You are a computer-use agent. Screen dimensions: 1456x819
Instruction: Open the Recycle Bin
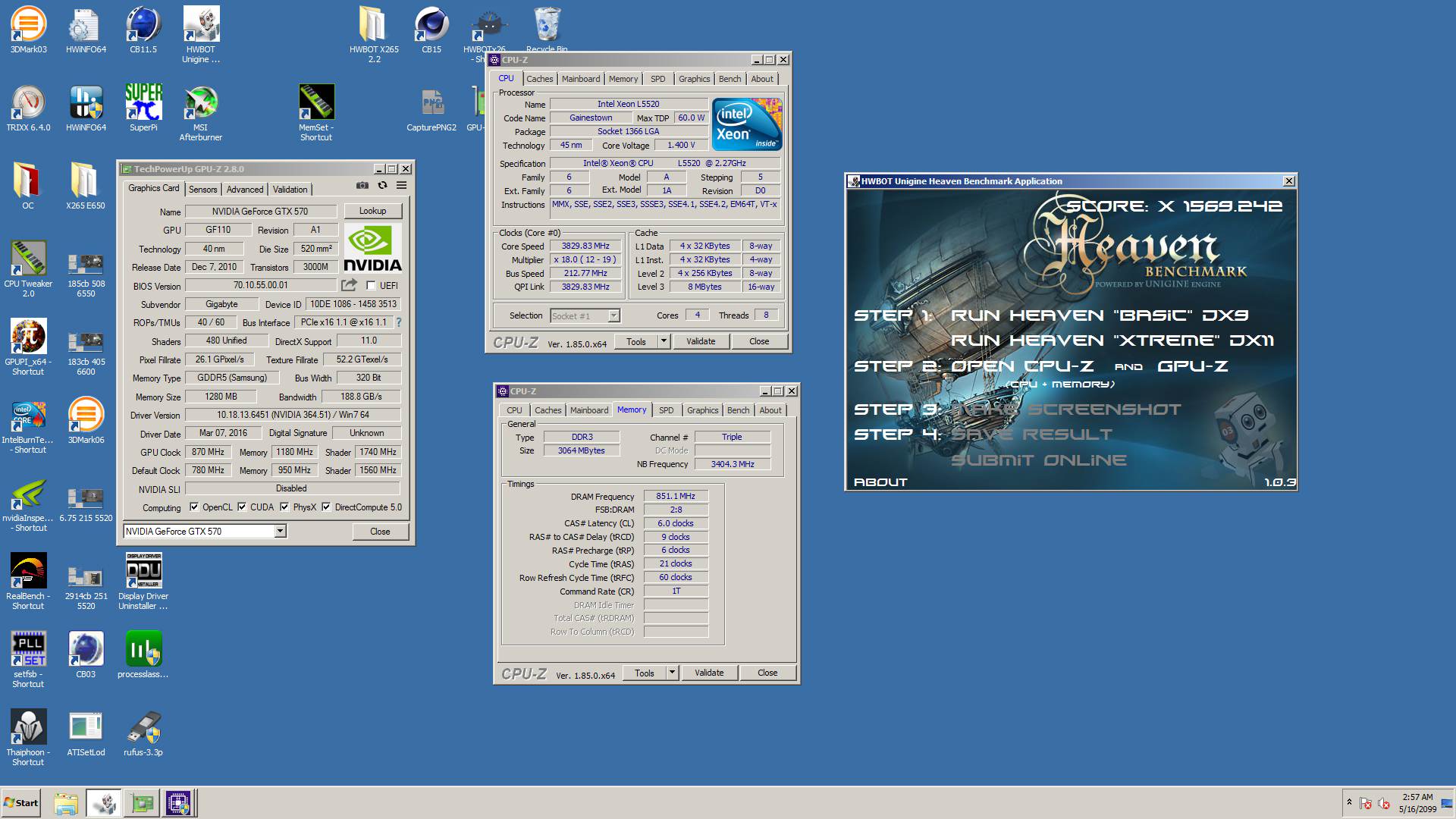pyautogui.click(x=547, y=30)
